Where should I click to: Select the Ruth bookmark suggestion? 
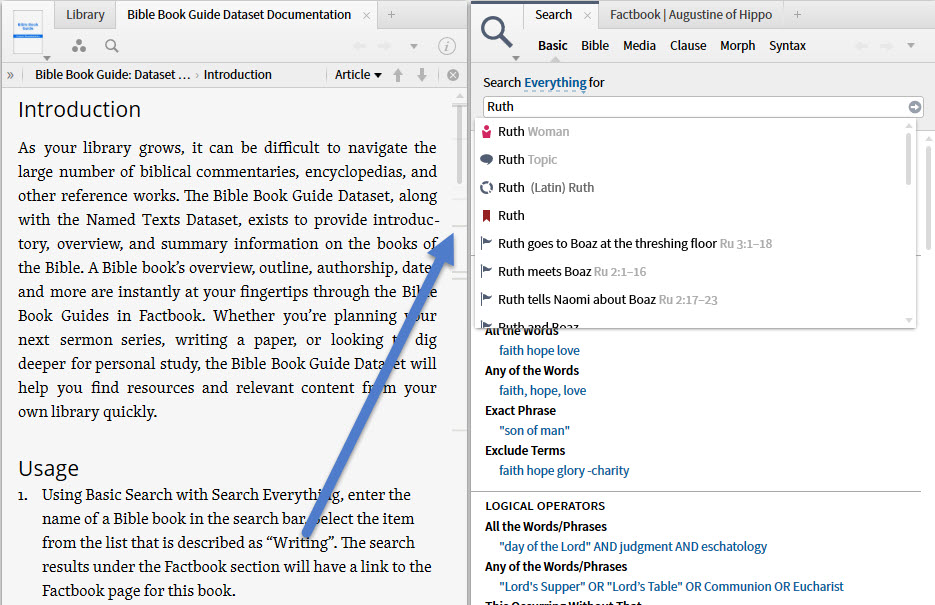692,216
